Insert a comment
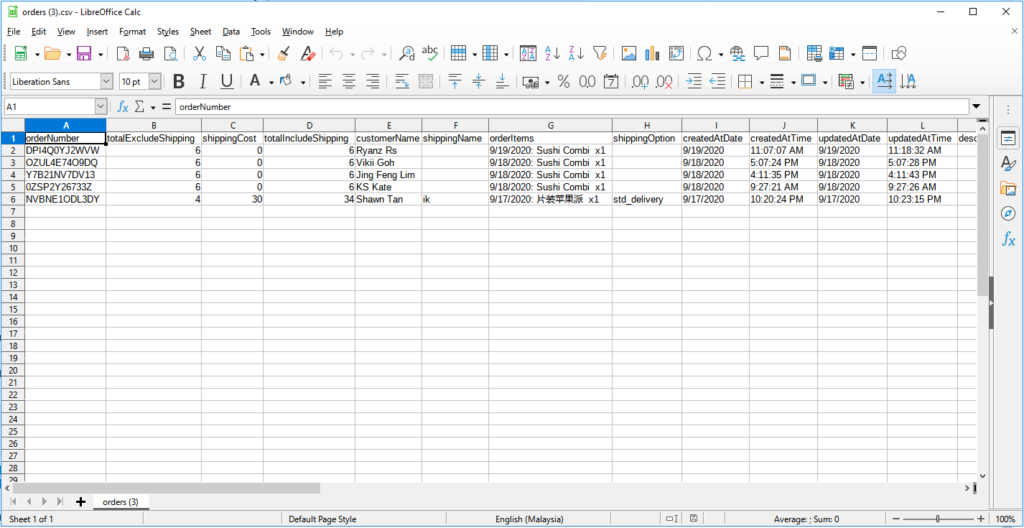Viewport: 1024px width, 528px height. [761, 54]
